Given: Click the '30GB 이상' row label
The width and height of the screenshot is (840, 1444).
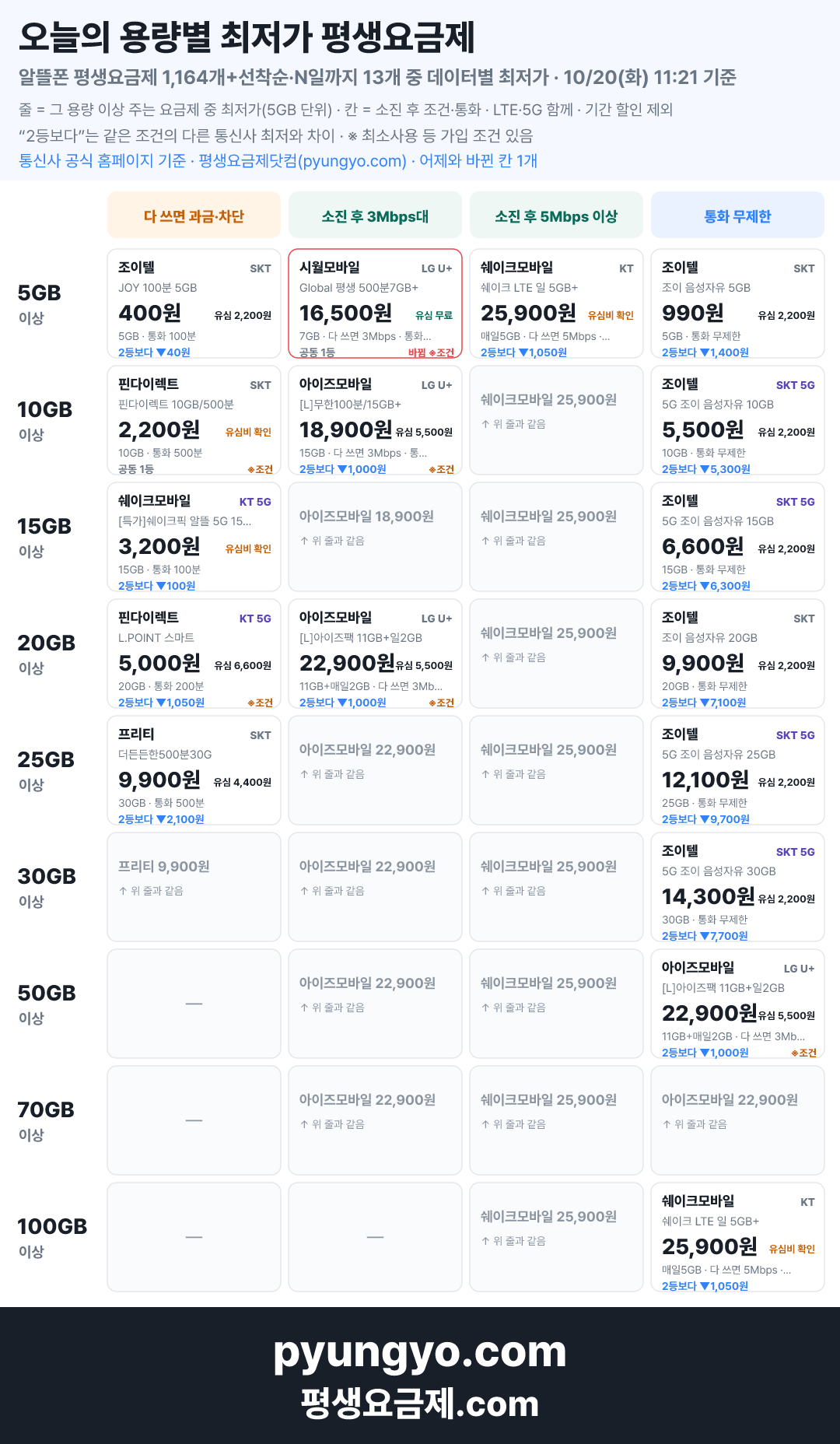Looking at the screenshot, I should (47, 887).
